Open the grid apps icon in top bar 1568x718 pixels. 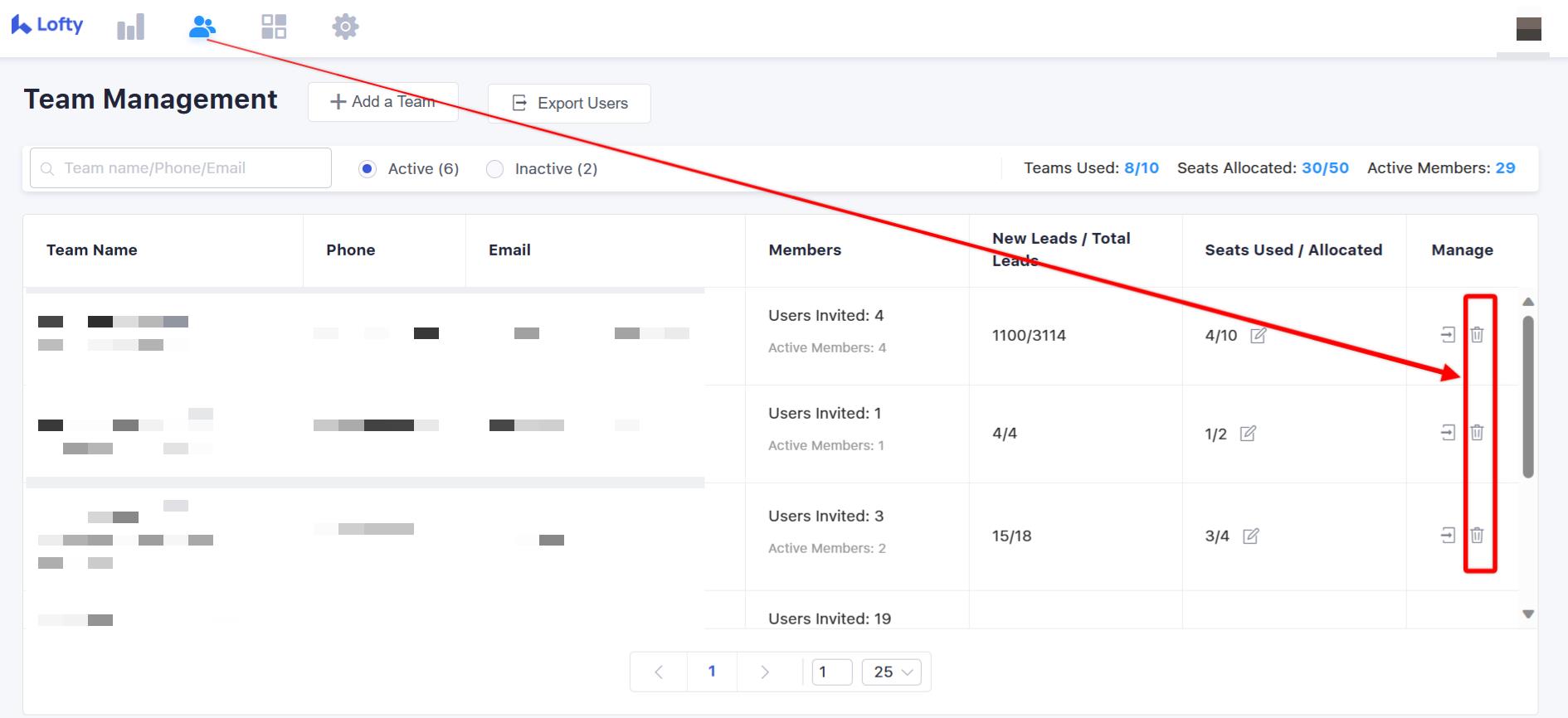(274, 27)
